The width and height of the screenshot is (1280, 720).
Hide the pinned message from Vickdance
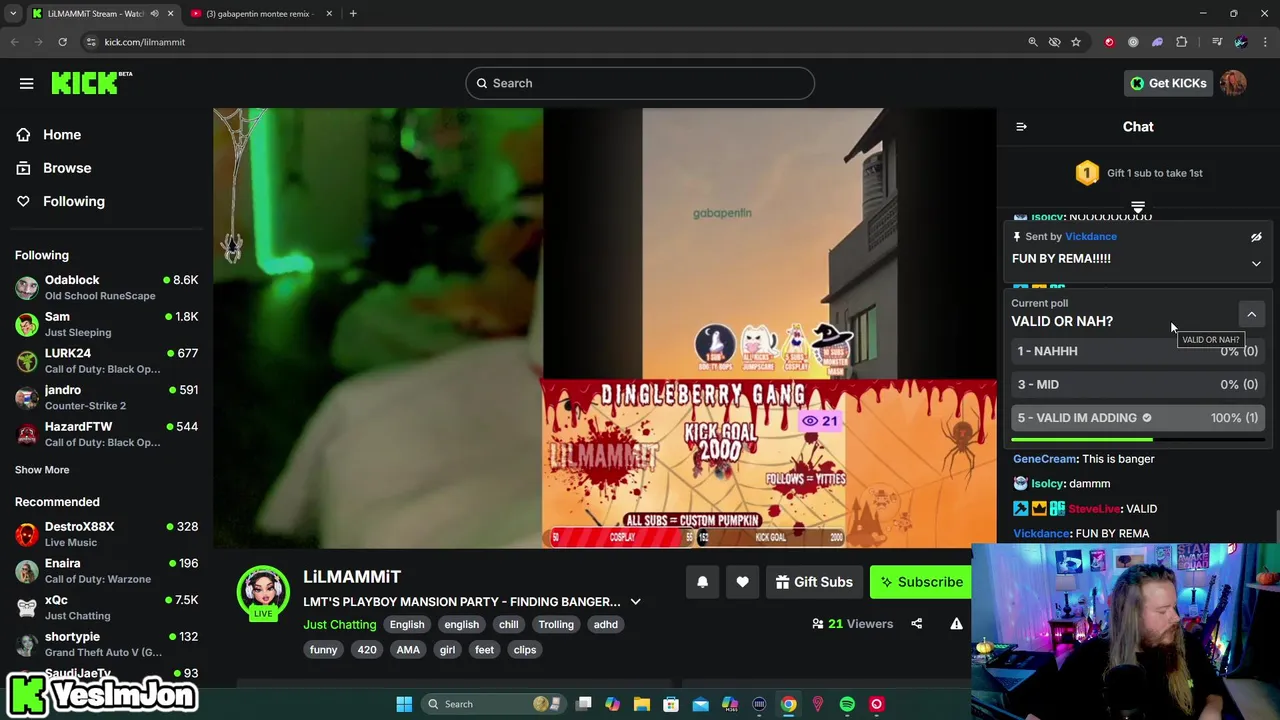[1256, 237]
